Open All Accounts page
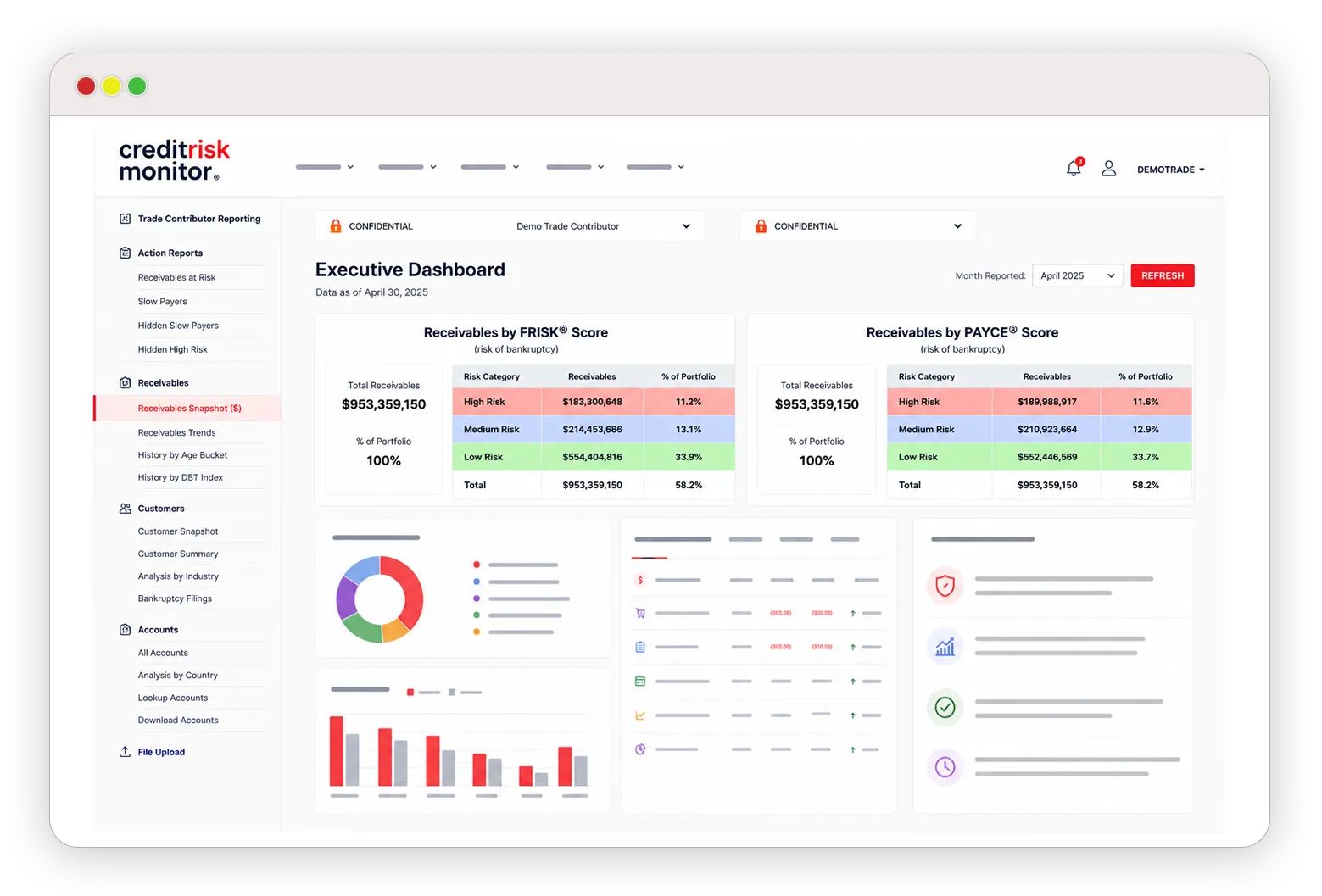The image size is (1322, 896). pyautogui.click(x=163, y=653)
